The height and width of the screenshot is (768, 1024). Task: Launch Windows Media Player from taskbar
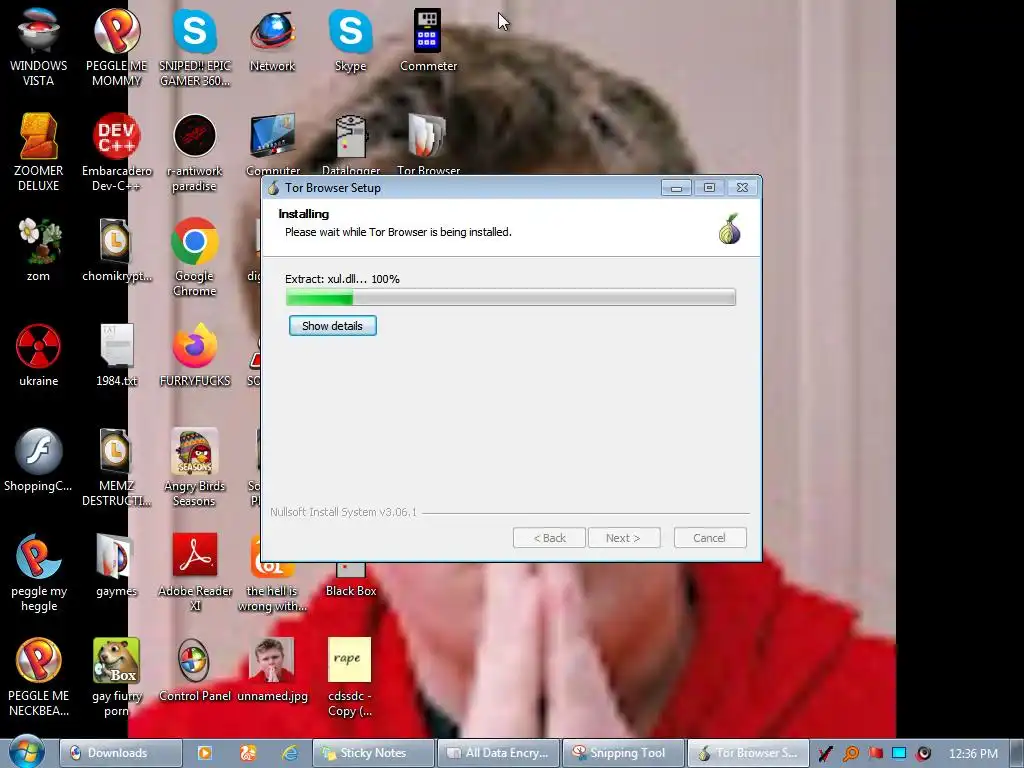pos(205,753)
